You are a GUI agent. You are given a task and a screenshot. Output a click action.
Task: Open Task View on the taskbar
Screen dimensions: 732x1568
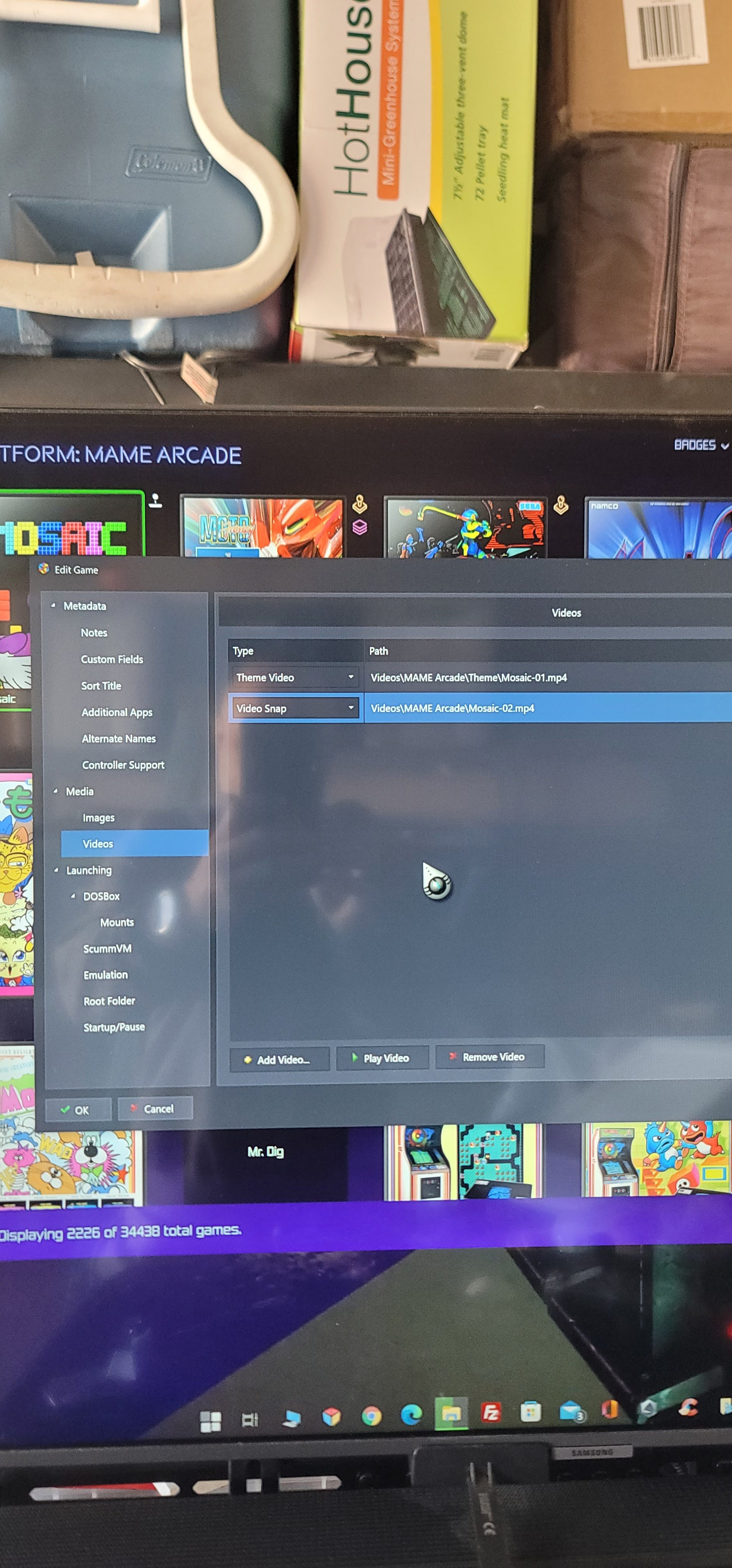[250, 1420]
